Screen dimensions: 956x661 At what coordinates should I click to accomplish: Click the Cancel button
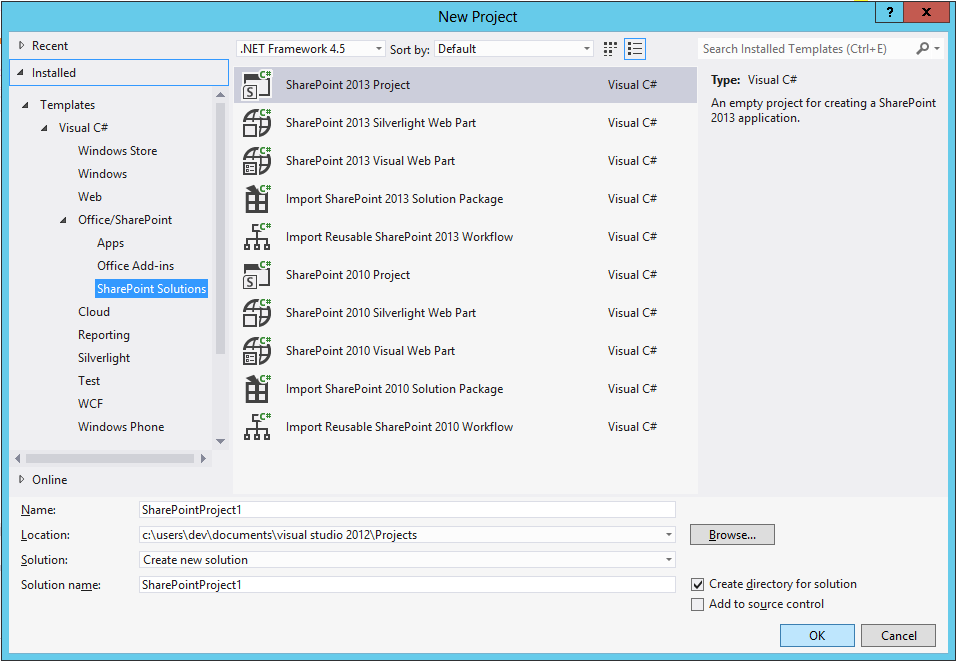899,635
